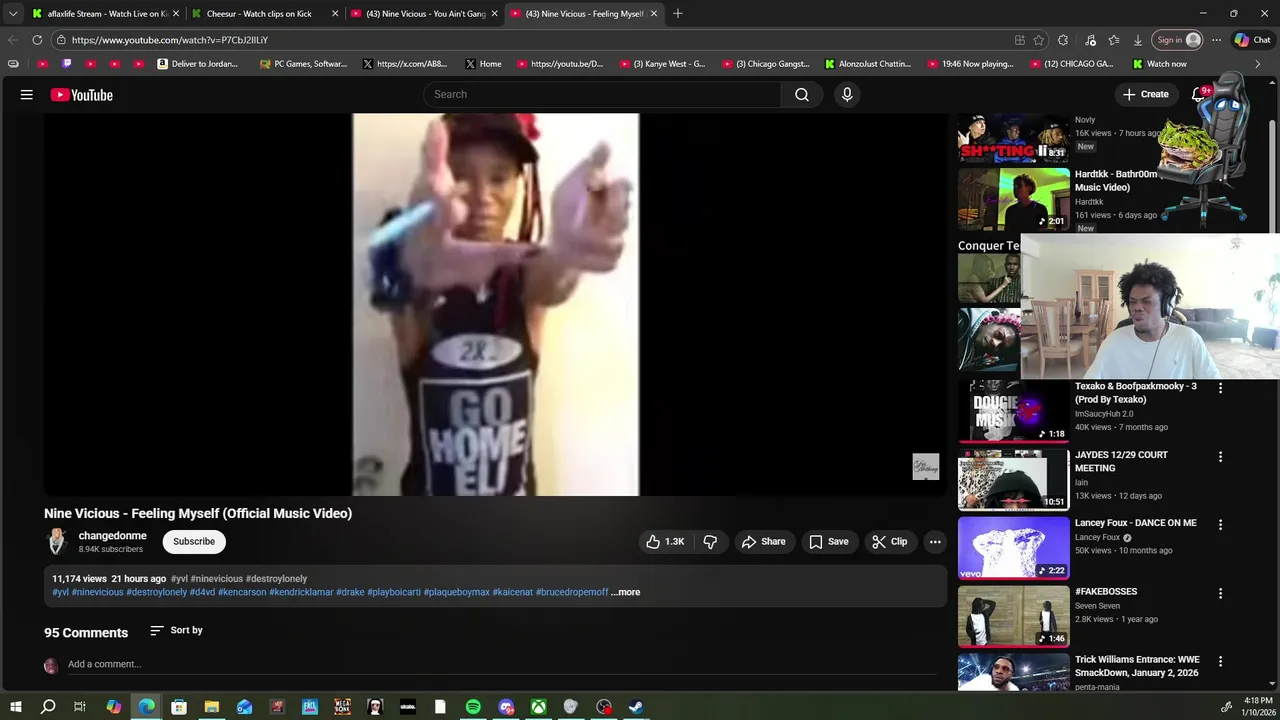Open options for Lancey Foux video
This screenshot has width=1280, height=720.
coord(1220,524)
